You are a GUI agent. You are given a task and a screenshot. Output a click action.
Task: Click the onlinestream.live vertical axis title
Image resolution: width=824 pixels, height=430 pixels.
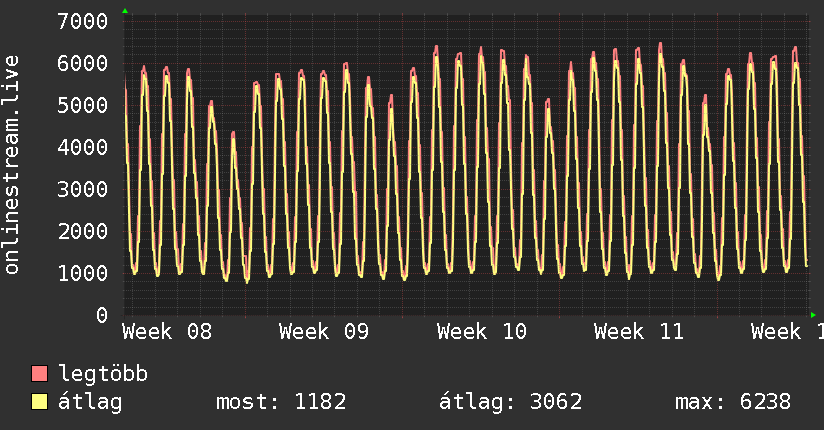[x=12, y=165]
